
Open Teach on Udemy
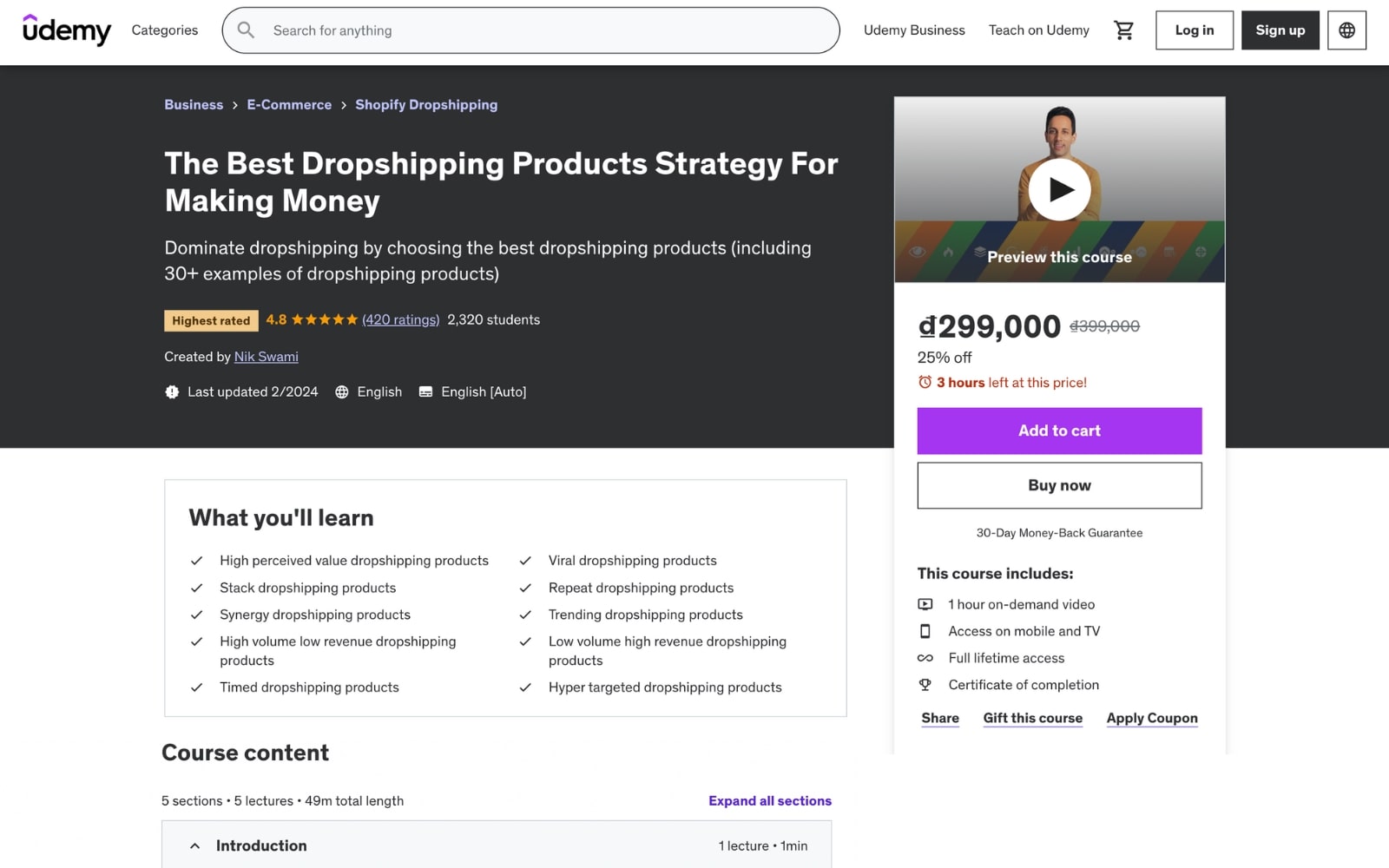[x=1038, y=30]
